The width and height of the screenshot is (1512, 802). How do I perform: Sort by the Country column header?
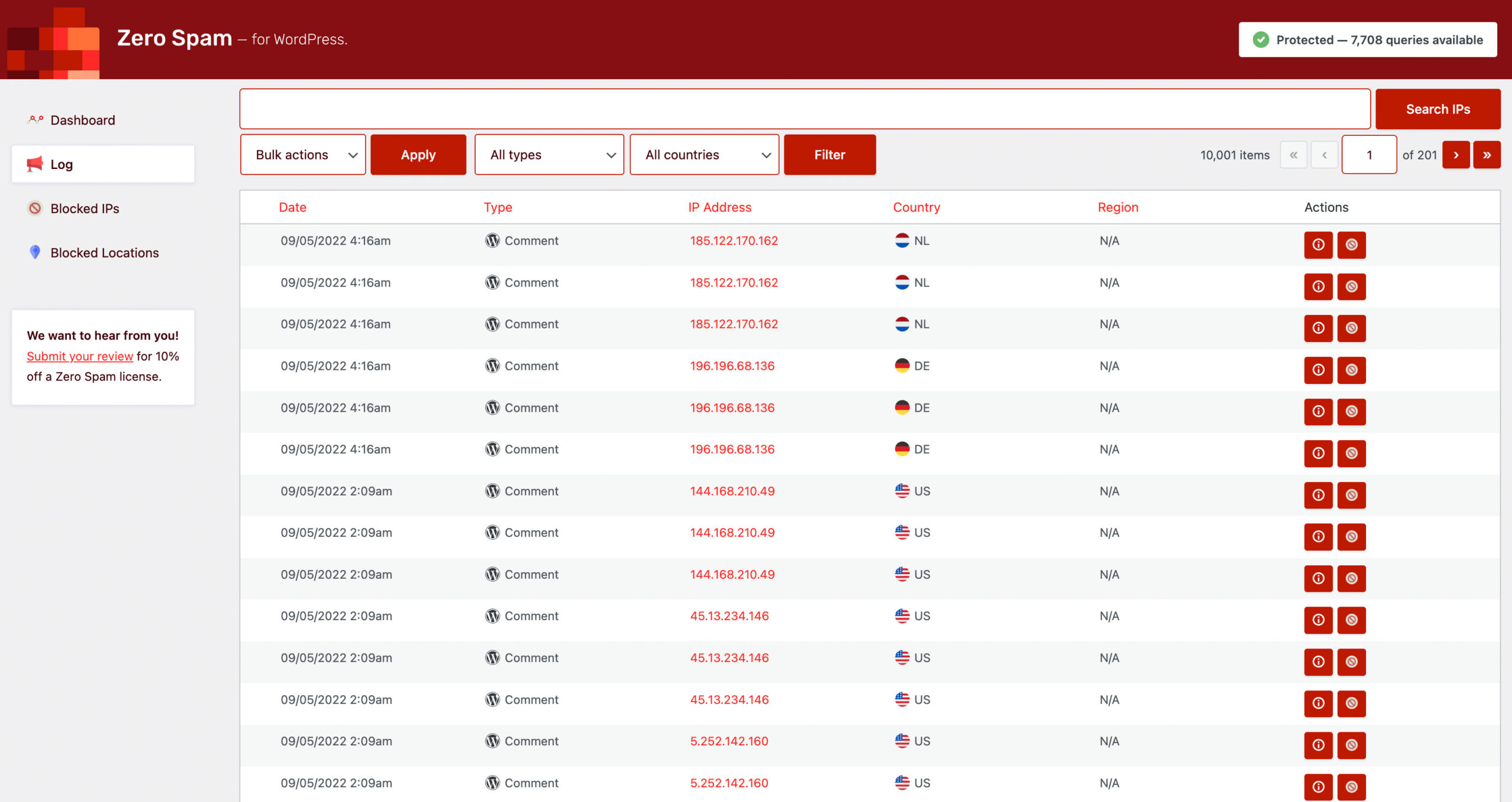tap(916, 207)
